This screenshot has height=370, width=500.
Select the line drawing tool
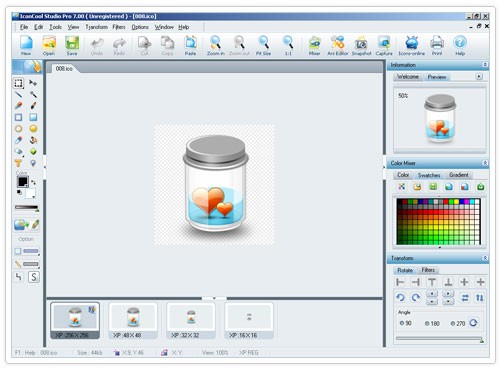click(19, 94)
